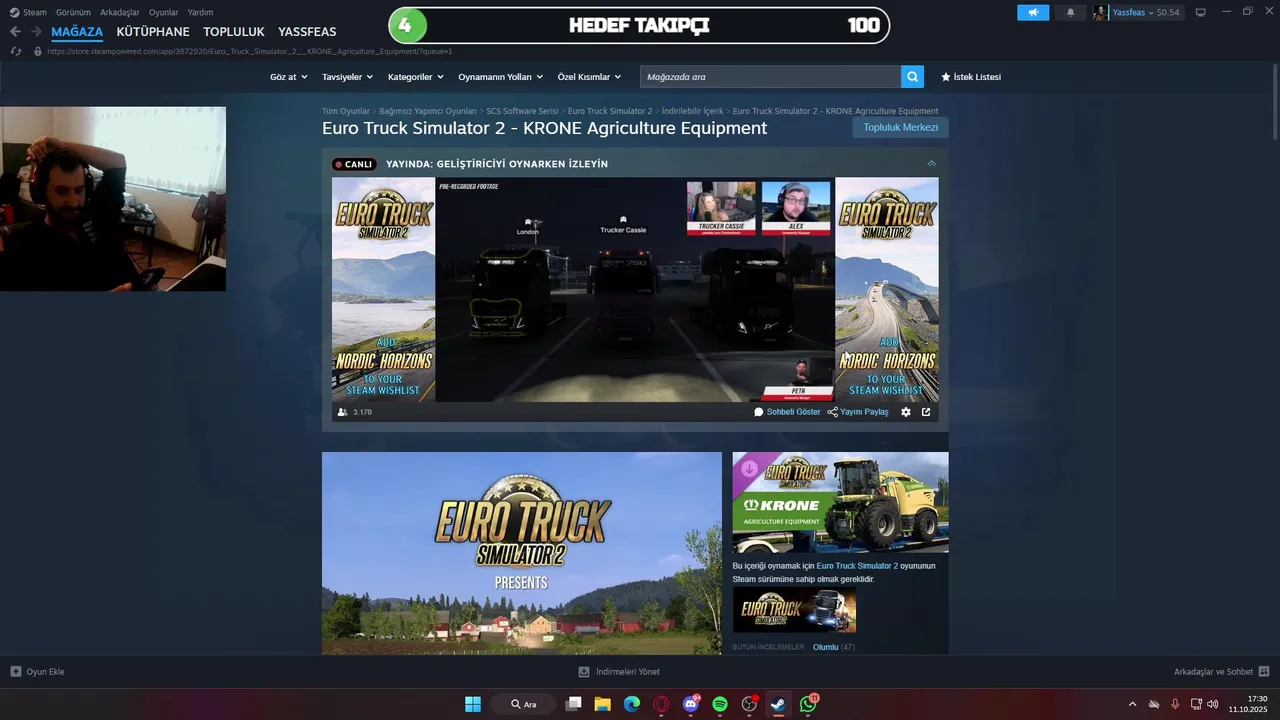Collapse the live broadcast panel

coord(932,164)
